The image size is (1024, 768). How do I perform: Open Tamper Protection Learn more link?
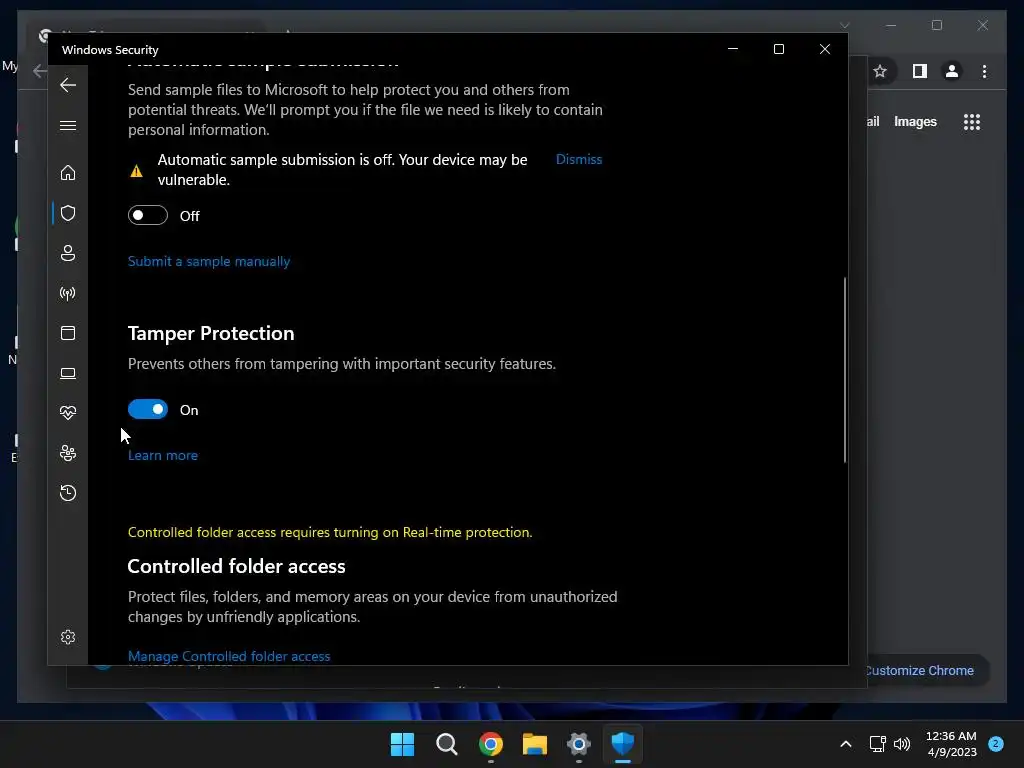pos(163,455)
